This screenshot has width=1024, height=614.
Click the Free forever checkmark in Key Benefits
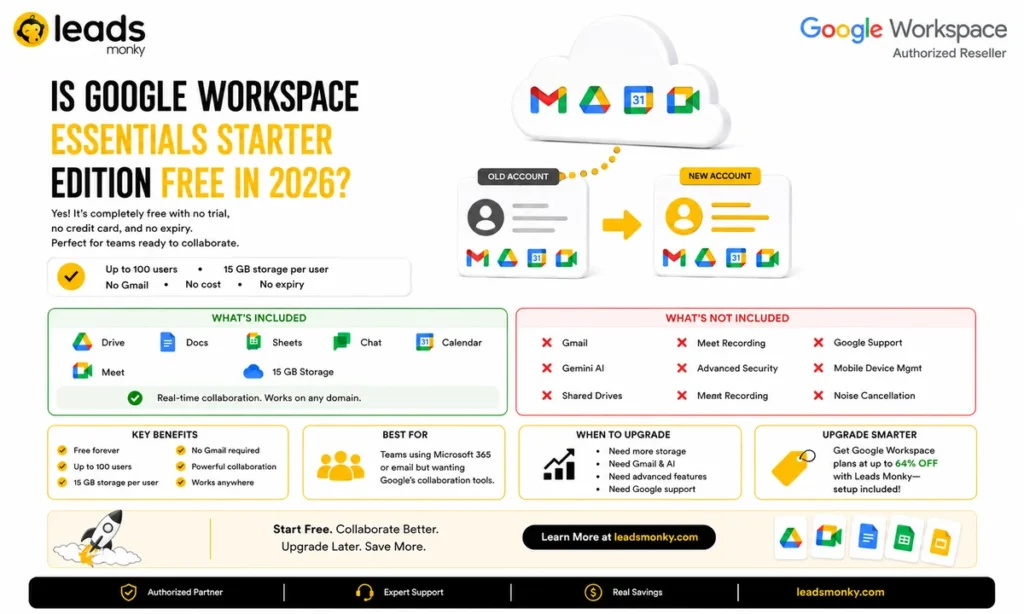pyautogui.click(x=62, y=450)
